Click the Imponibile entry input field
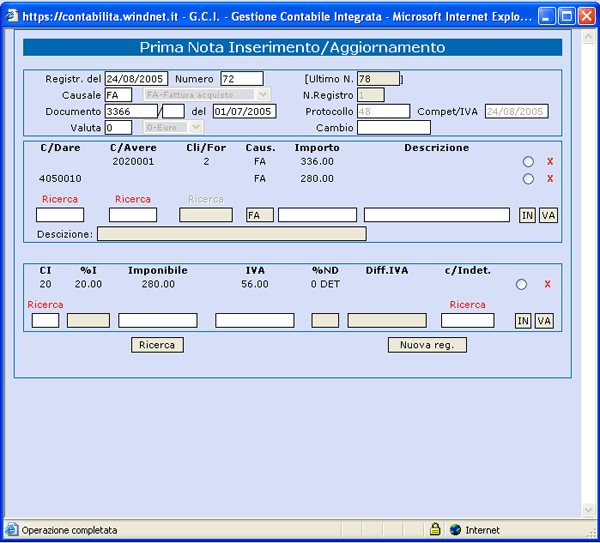Image resolution: width=600 pixels, height=543 pixels. point(158,321)
